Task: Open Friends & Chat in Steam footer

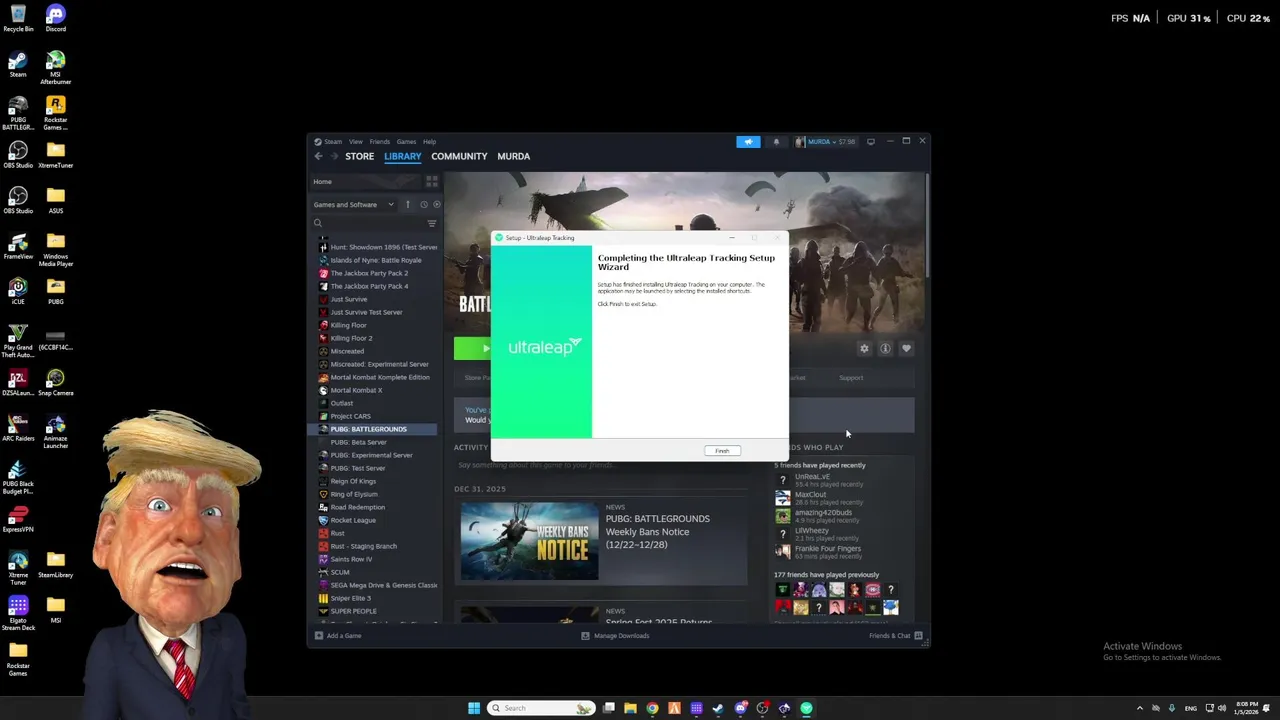Action: (x=895, y=636)
